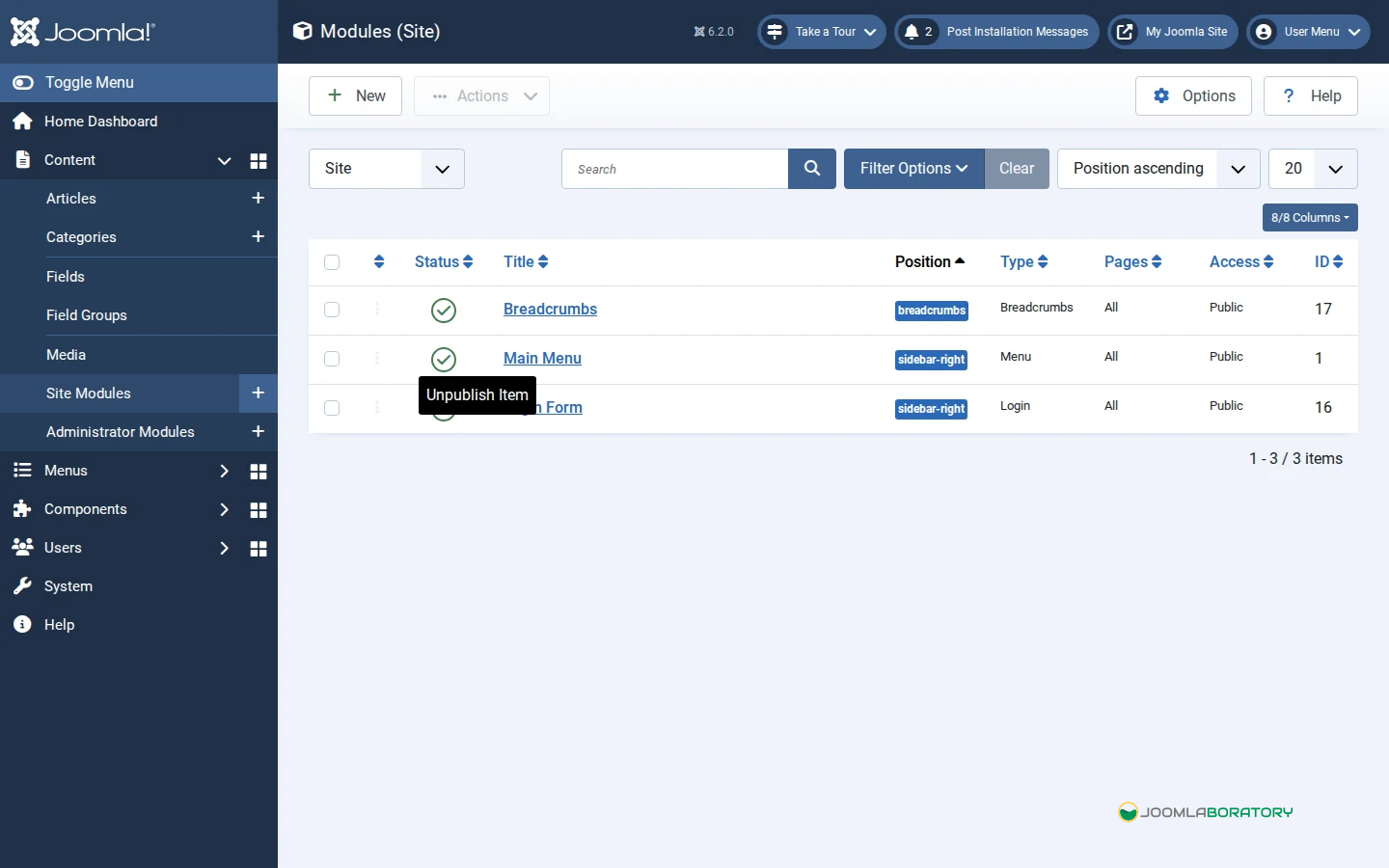
Task: Expand the Users section chevron
Action: click(224, 548)
